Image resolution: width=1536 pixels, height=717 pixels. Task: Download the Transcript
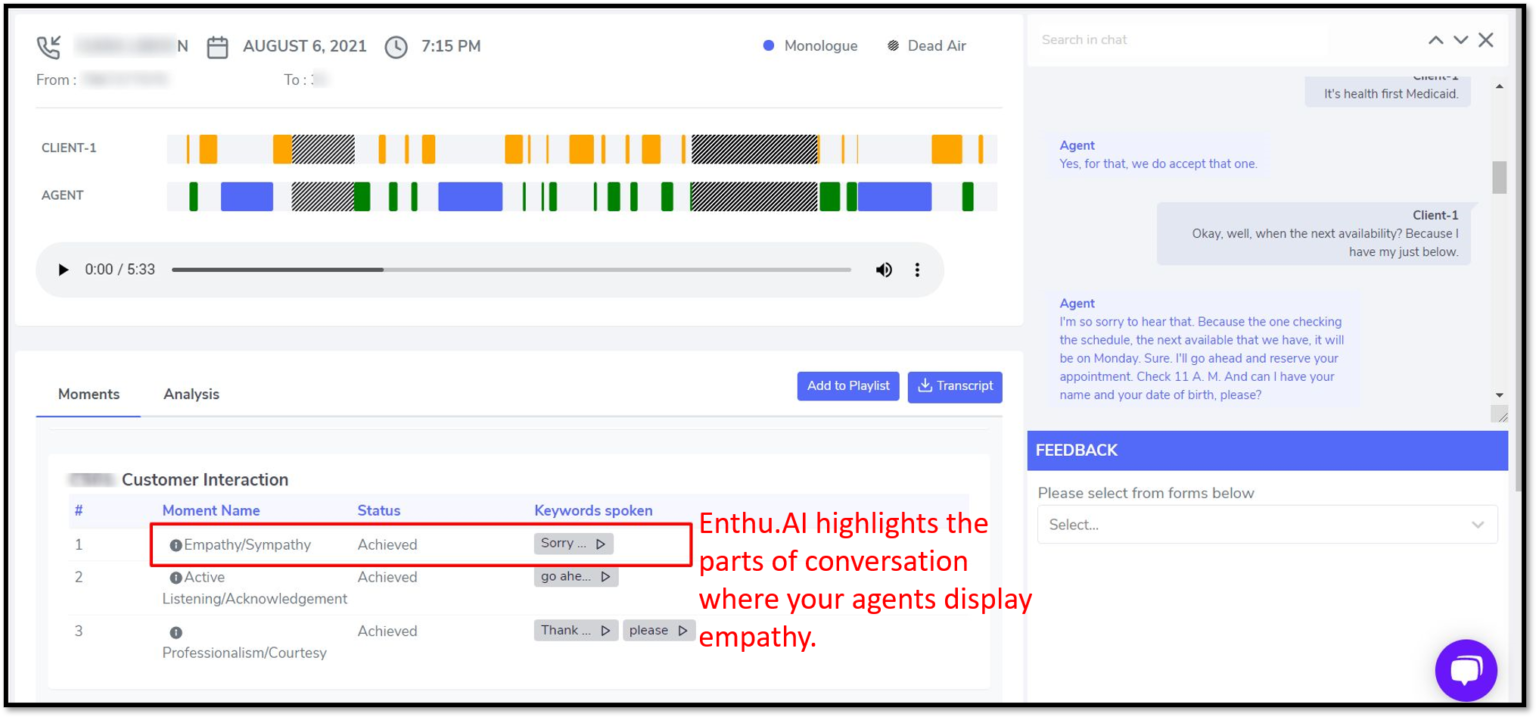click(955, 386)
